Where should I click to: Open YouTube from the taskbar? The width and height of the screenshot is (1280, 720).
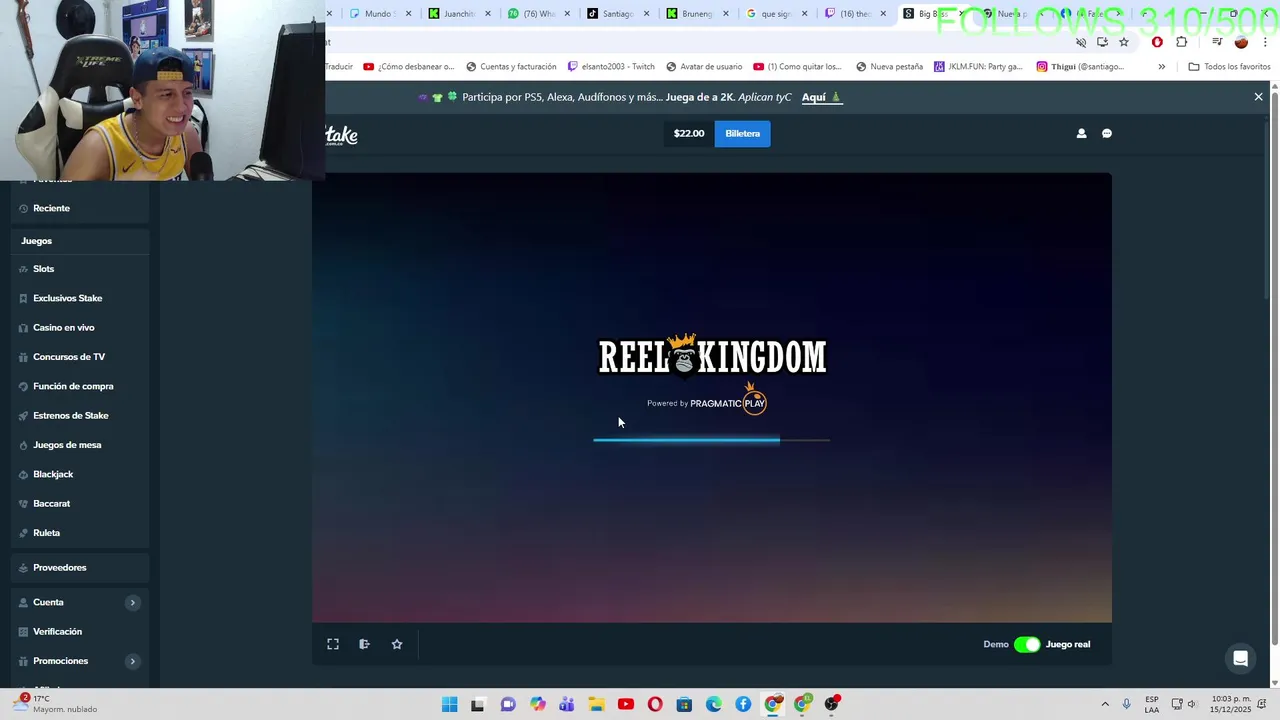626,704
